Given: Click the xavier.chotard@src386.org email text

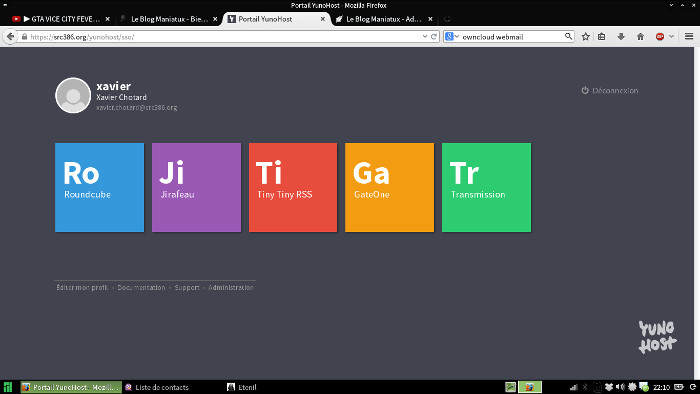Looking at the screenshot, I should 137,108.
